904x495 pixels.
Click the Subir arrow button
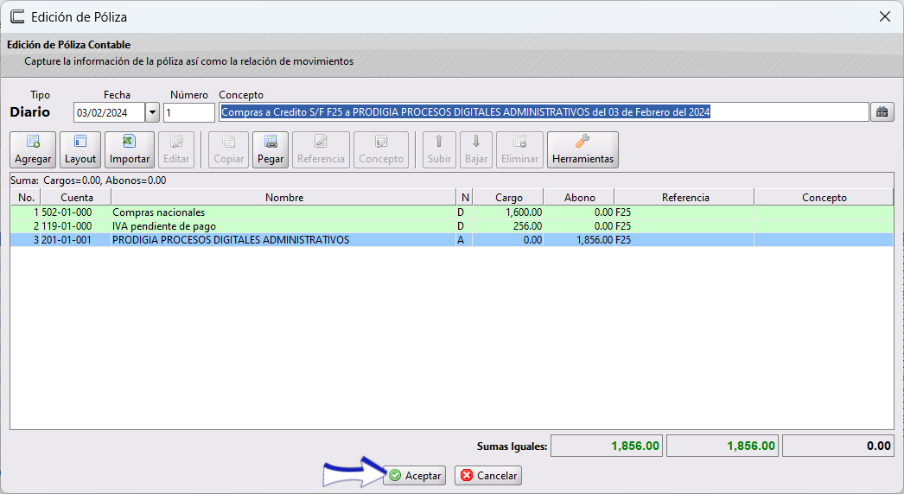[439, 150]
